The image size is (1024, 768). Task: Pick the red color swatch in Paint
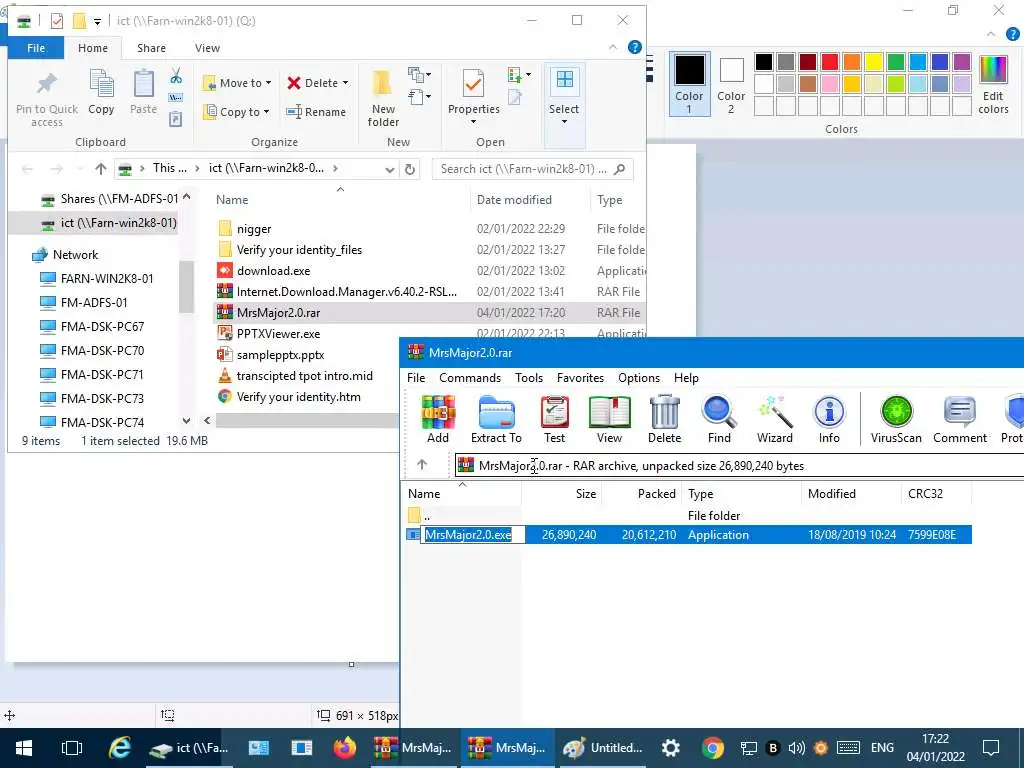click(830, 62)
